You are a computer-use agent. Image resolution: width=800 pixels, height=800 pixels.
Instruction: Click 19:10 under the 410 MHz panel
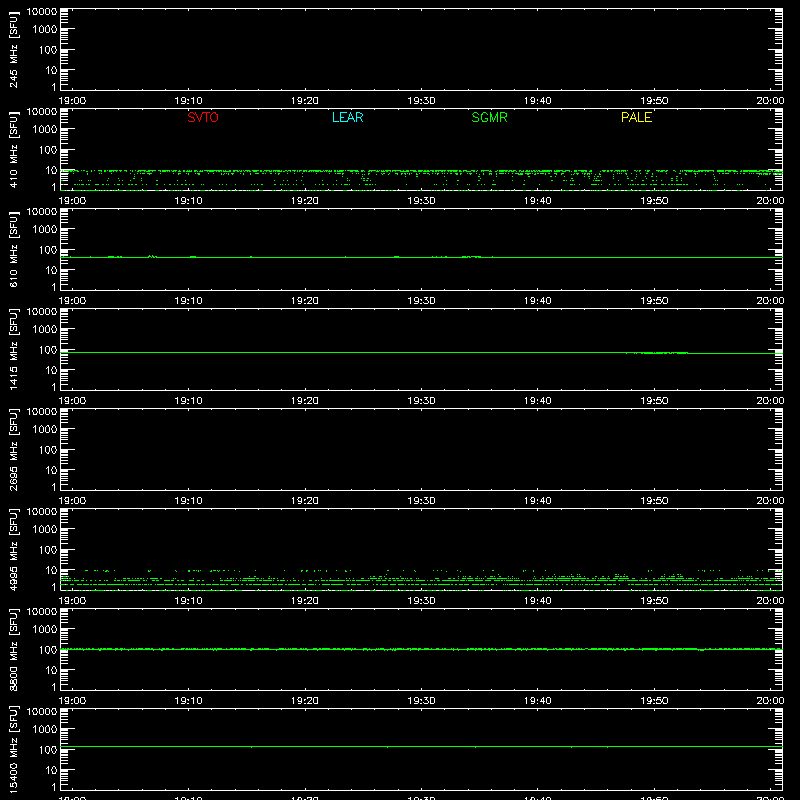[x=188, y=201]
